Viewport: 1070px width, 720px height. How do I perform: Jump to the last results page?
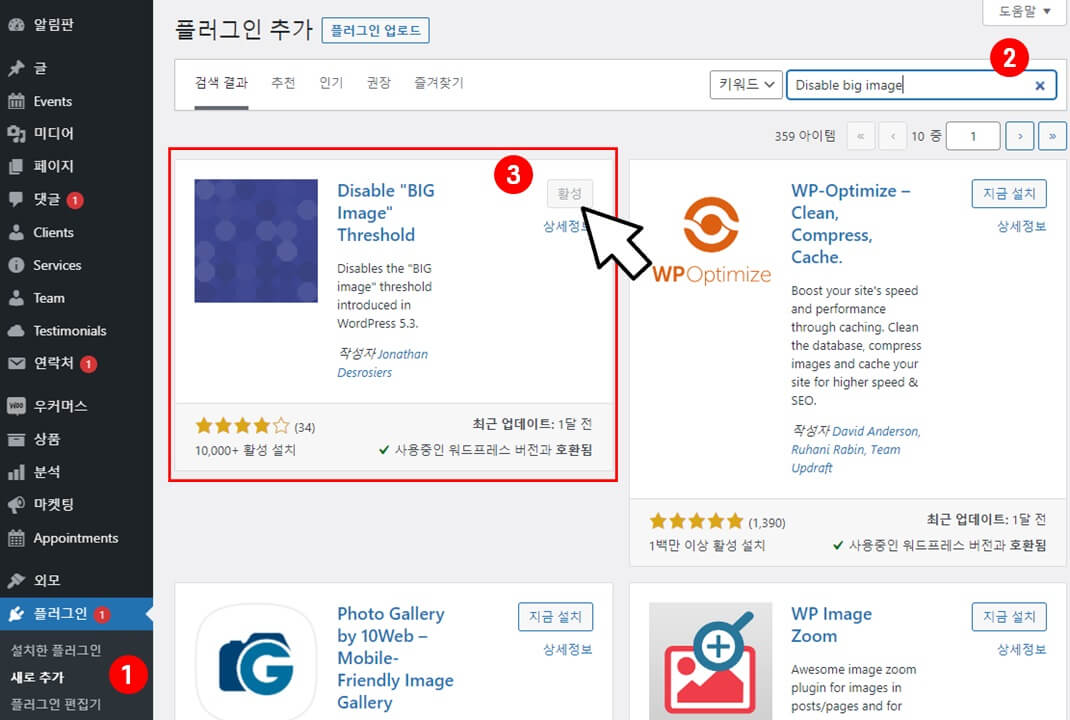click(x=1052, y=136)
